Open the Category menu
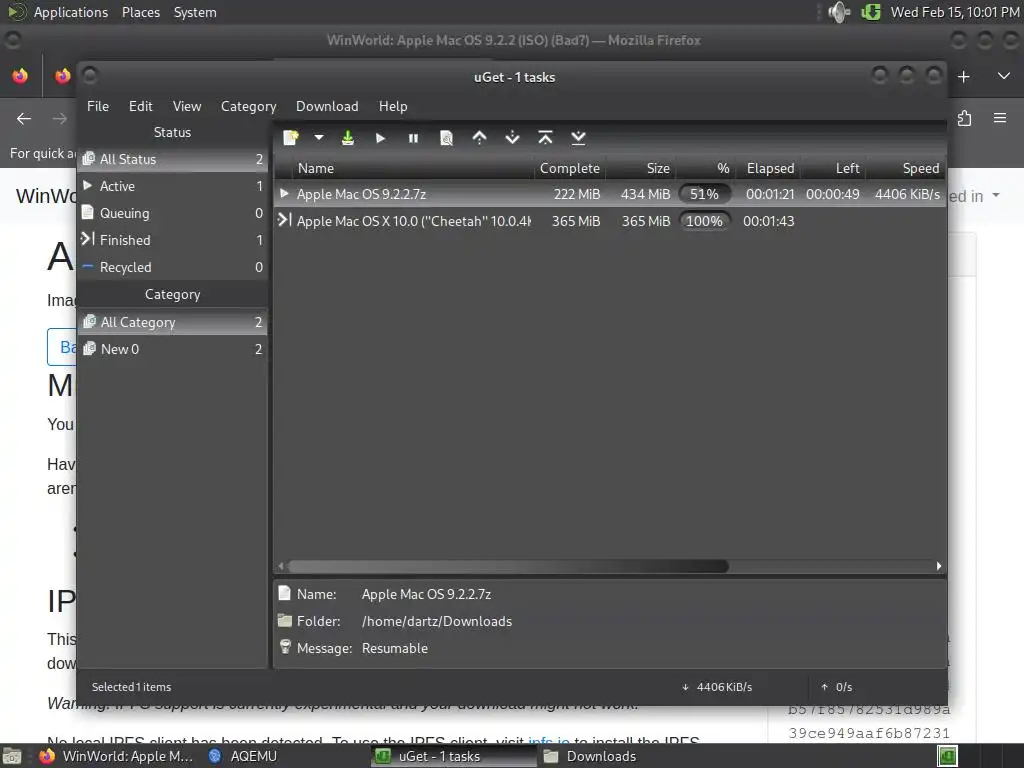1024x768 pixels. tap(248, 106)
